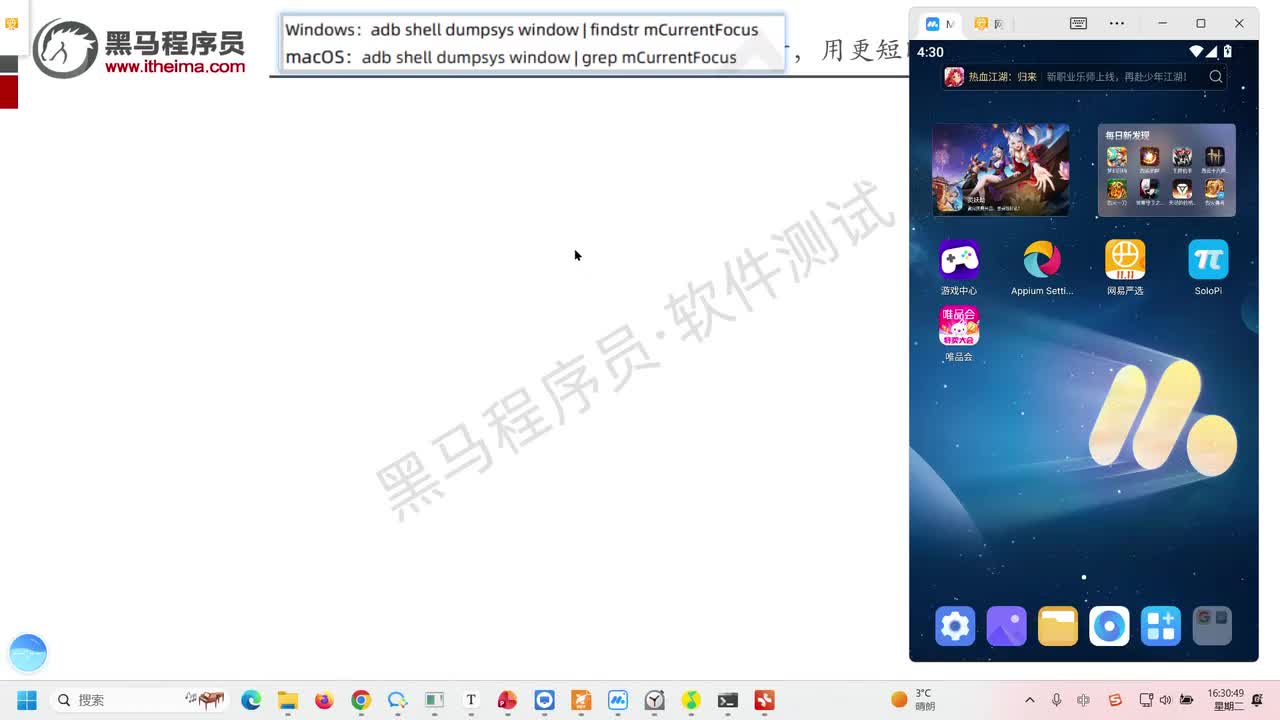Click the Sogou input method tray icon
The width and height of the screenshot is (1280, 720).
pos(1115,700)
